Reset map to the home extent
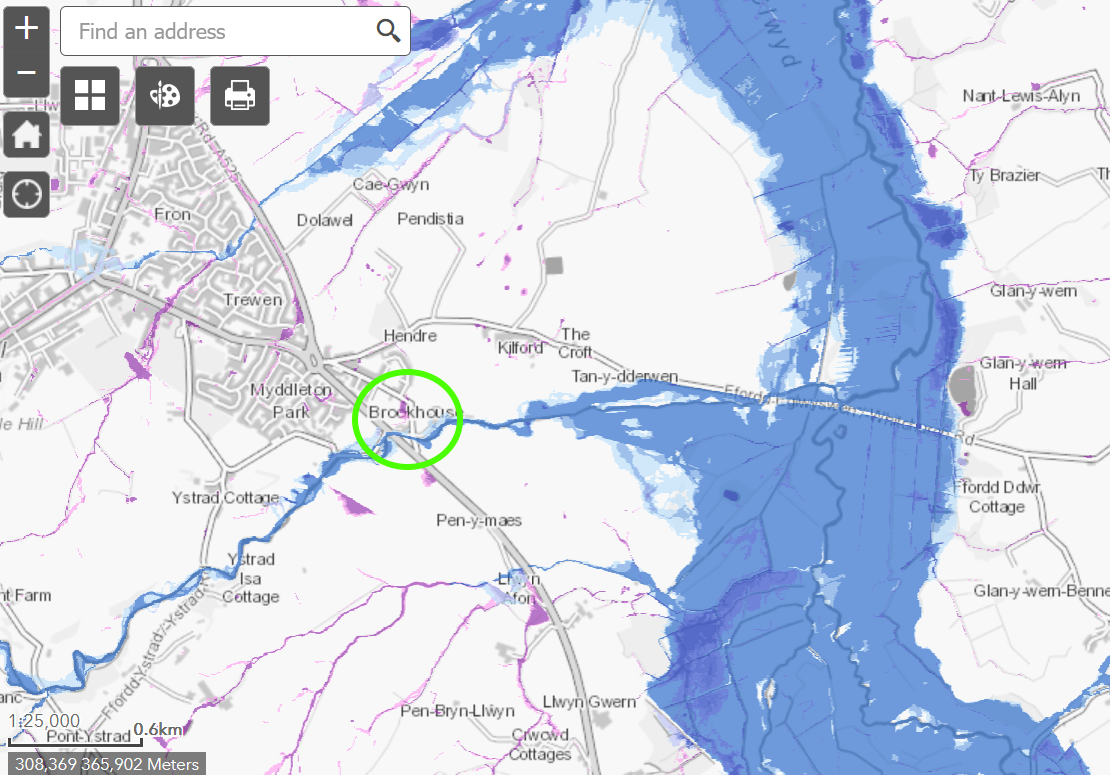 point(27,135)
